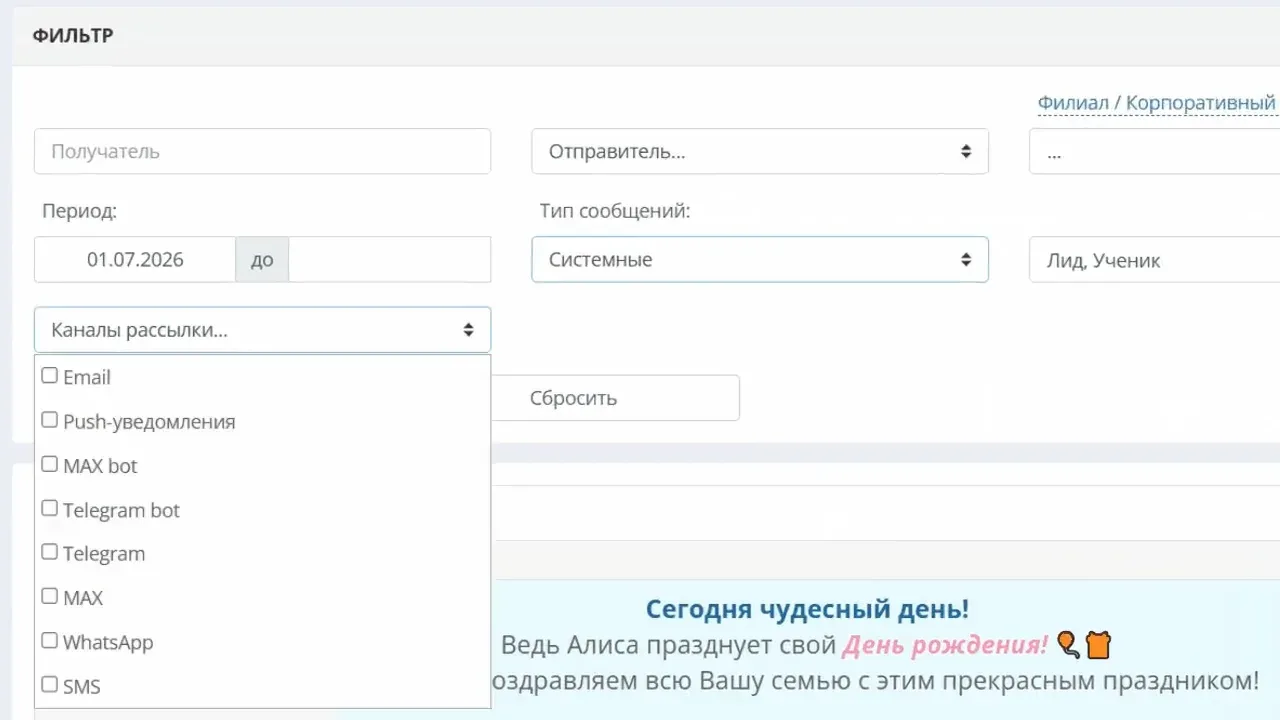Click the pink 'День рождения!' text
The width and height of the screenshot is (1280, 720).
pos(945,645)
